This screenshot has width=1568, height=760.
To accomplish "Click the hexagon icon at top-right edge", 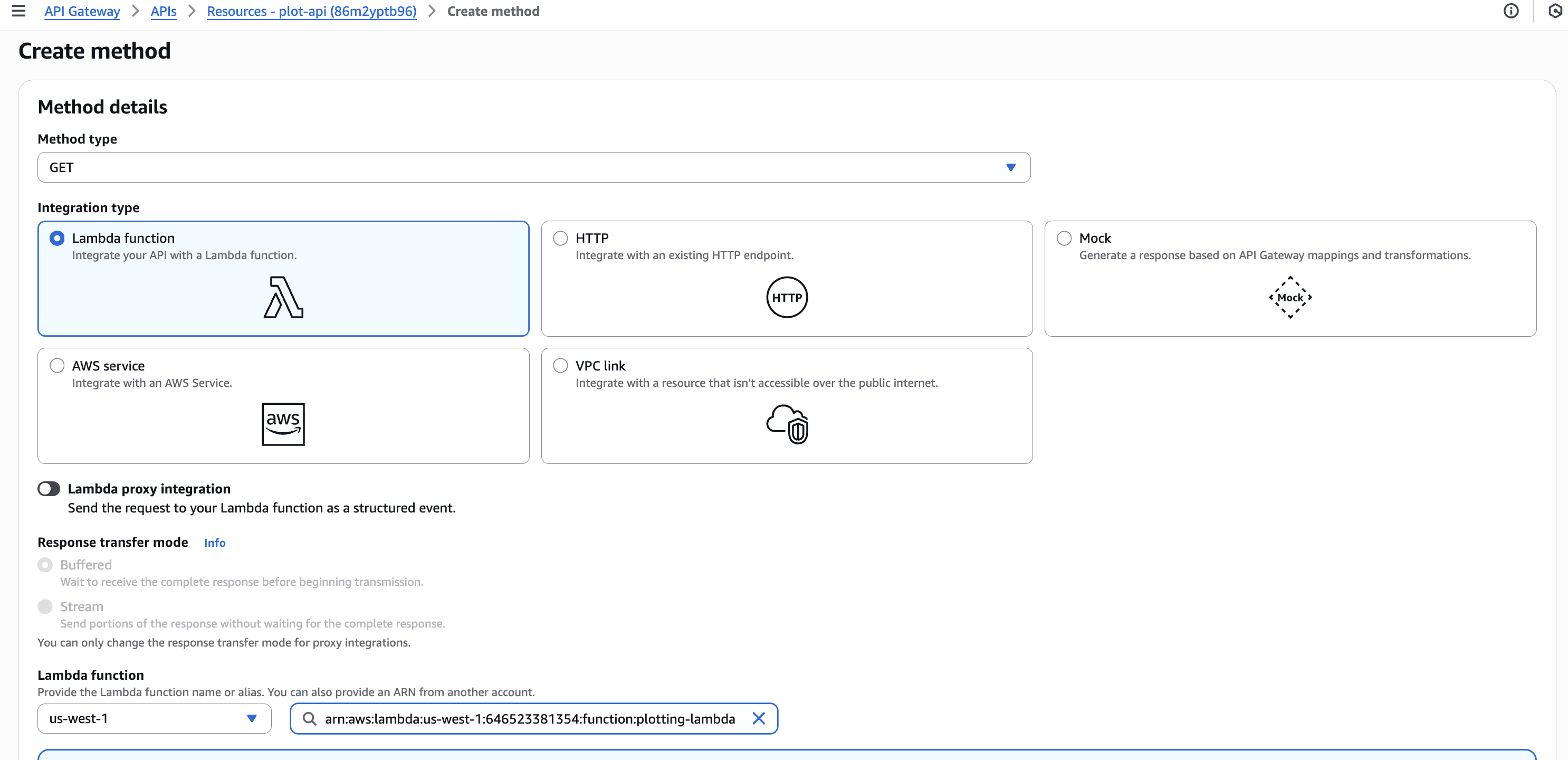I will pos(1555,11).
